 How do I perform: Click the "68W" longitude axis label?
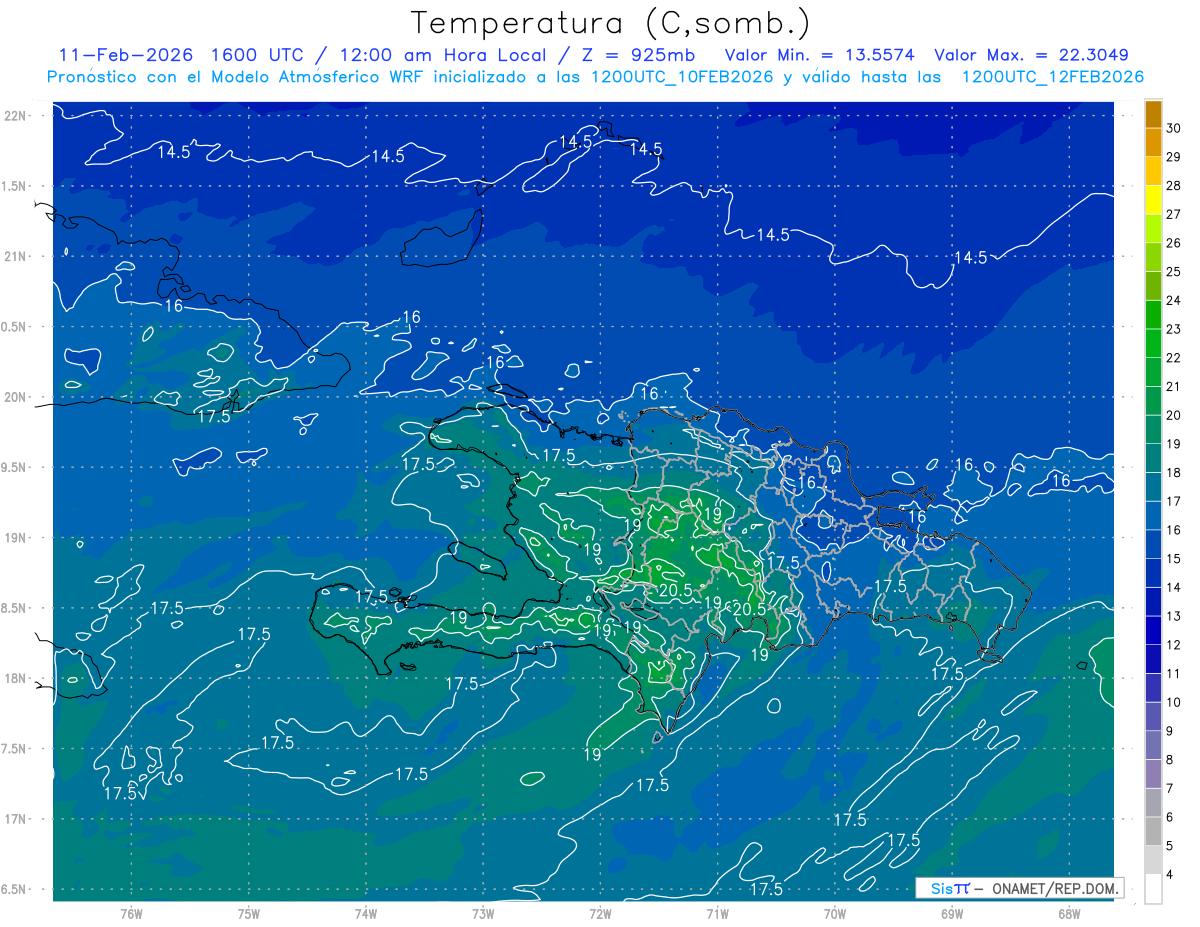(1069, 913)
